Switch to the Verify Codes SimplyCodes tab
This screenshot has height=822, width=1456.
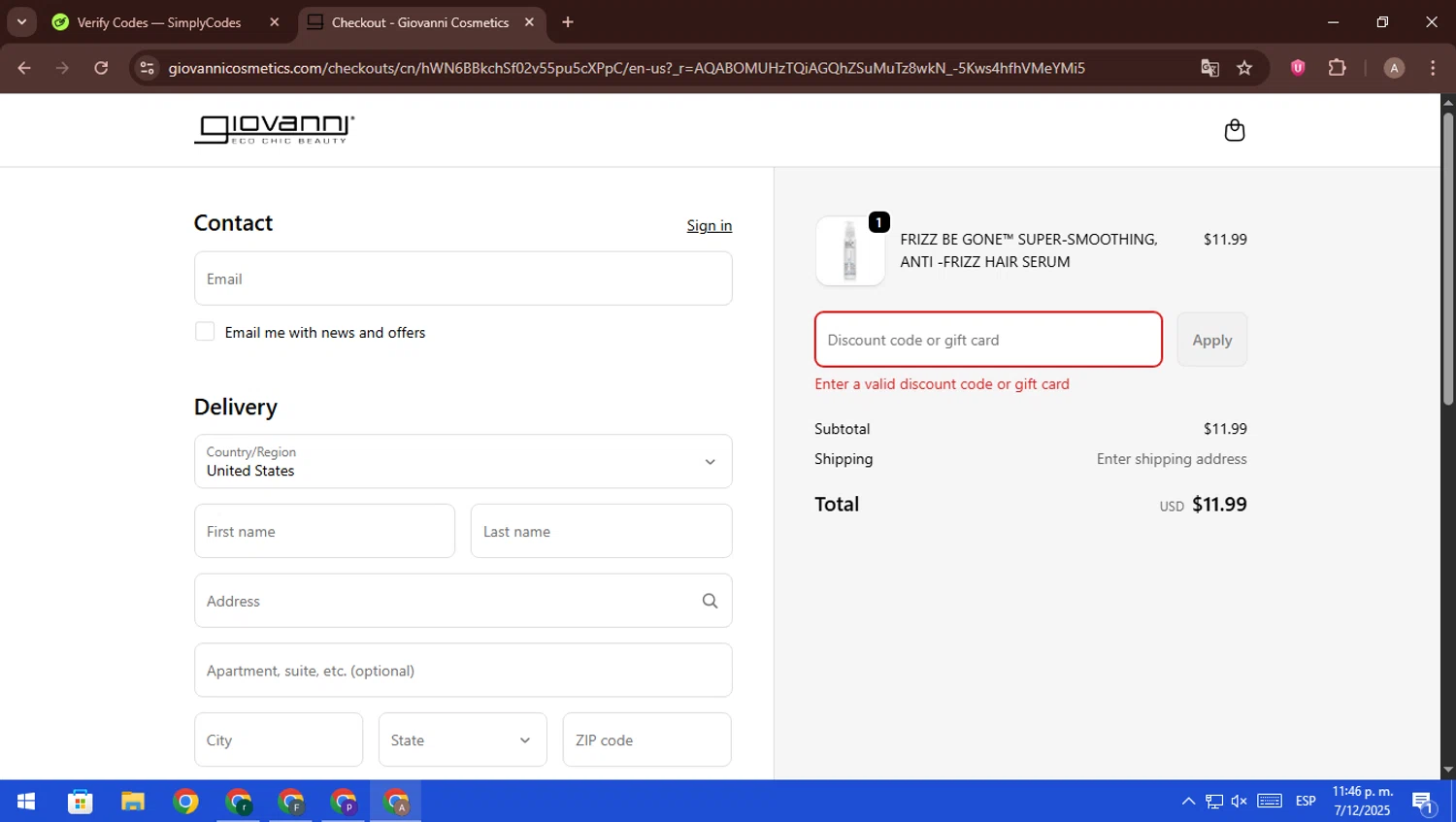tap(165, 22)
